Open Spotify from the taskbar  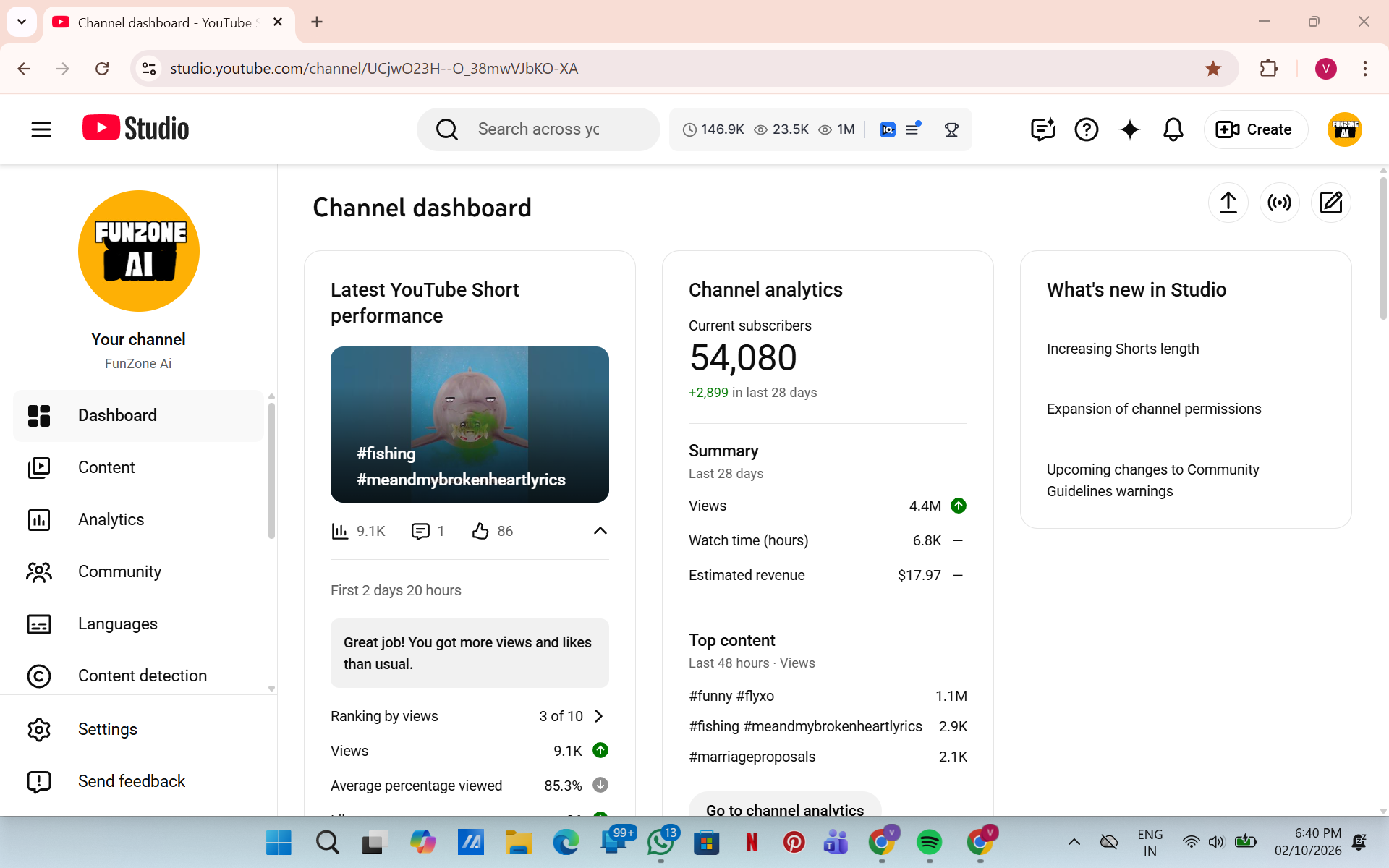pyautogui.click(x=929, y=842)
